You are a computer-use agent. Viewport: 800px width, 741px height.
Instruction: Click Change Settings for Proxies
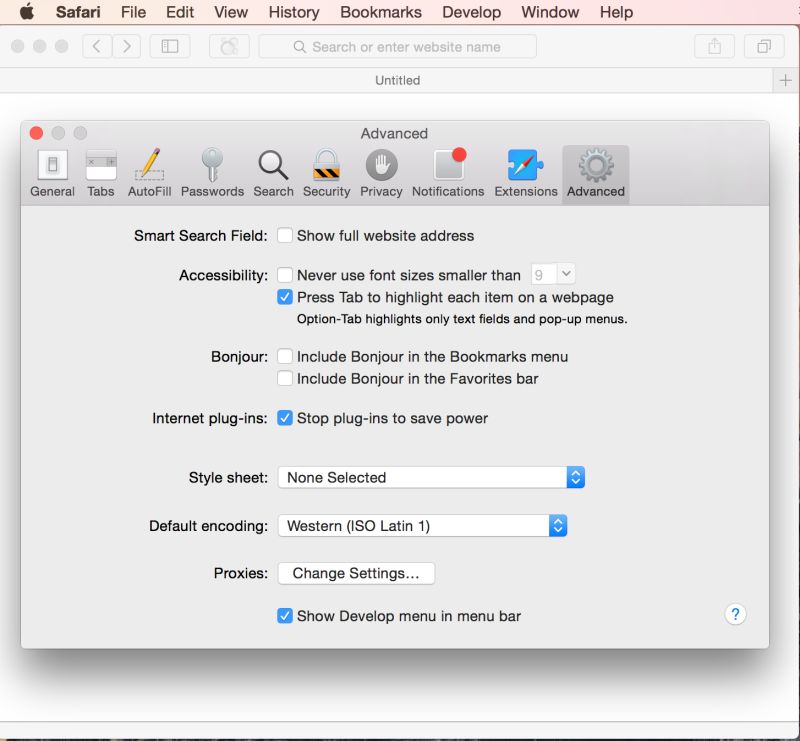(355, 573)
